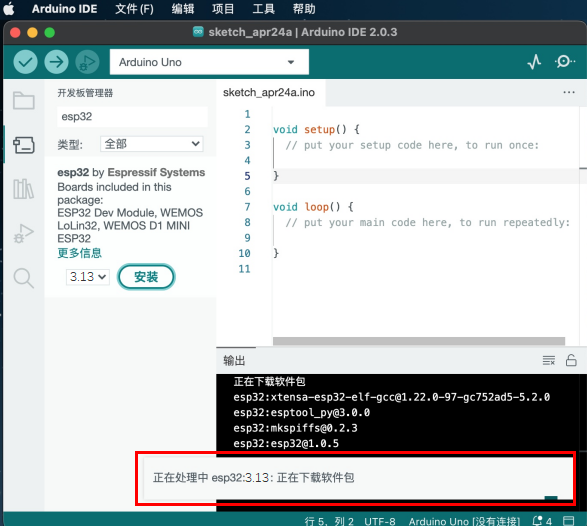Open the Sketchbook folder sidebar icon
The width and height of the screenshot is (587, 526).
(x=24, y=100)
